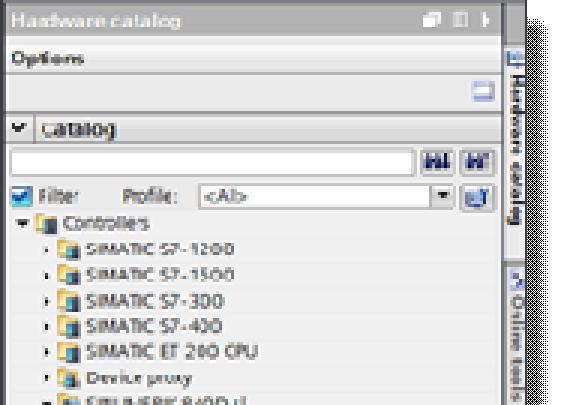This screenshot has width=570, height=405.
Task: Collapse Hardware catalog panel with the arrow icon
Action: (x=486, y=20)
